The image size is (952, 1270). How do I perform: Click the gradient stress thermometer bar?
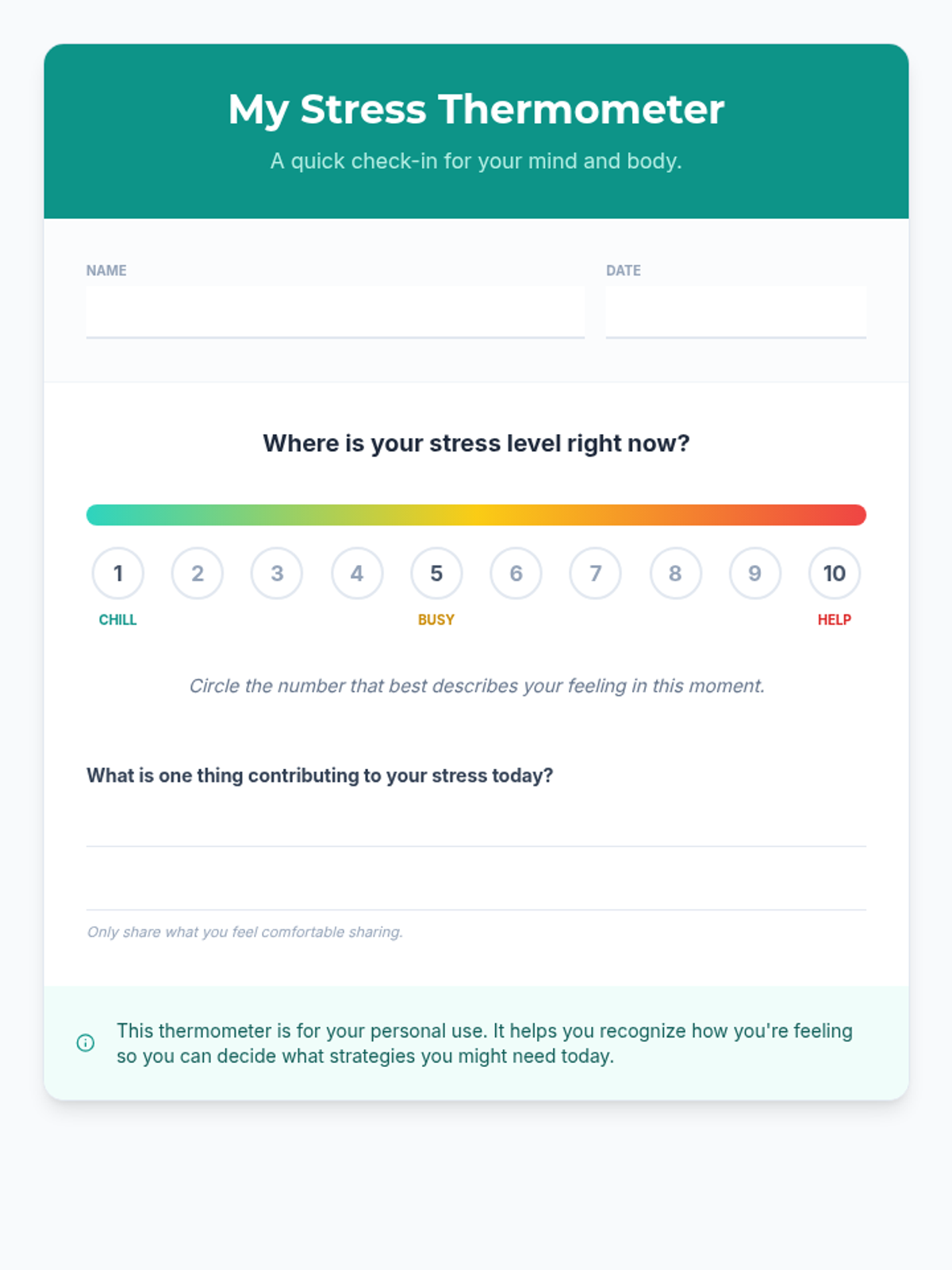(476, 514)
